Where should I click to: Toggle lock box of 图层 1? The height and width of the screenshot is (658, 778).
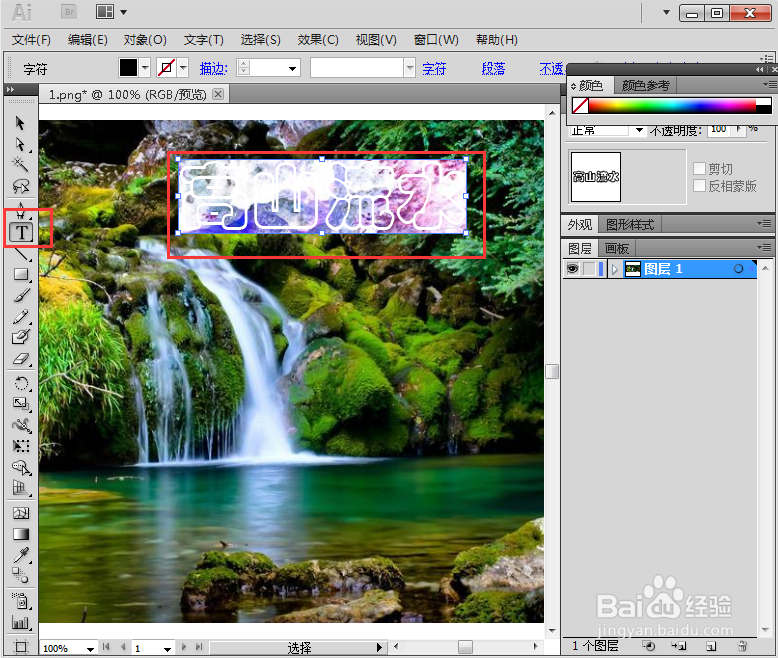589,269
